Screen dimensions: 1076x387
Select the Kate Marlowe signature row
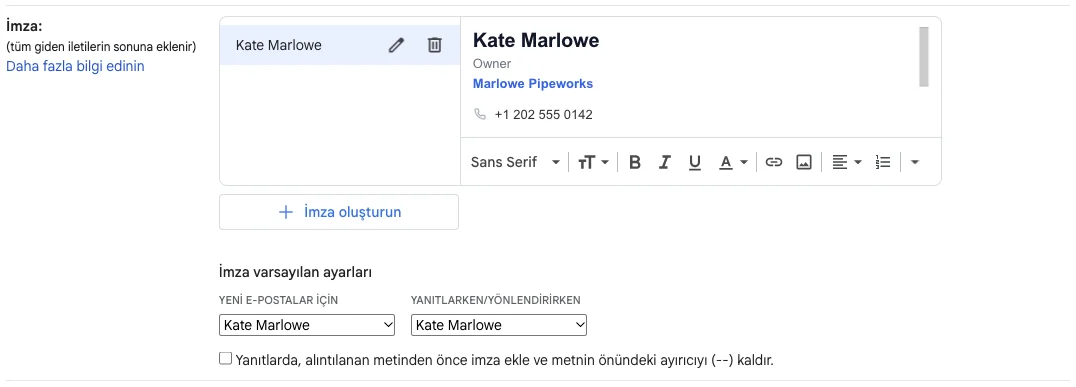340,45
